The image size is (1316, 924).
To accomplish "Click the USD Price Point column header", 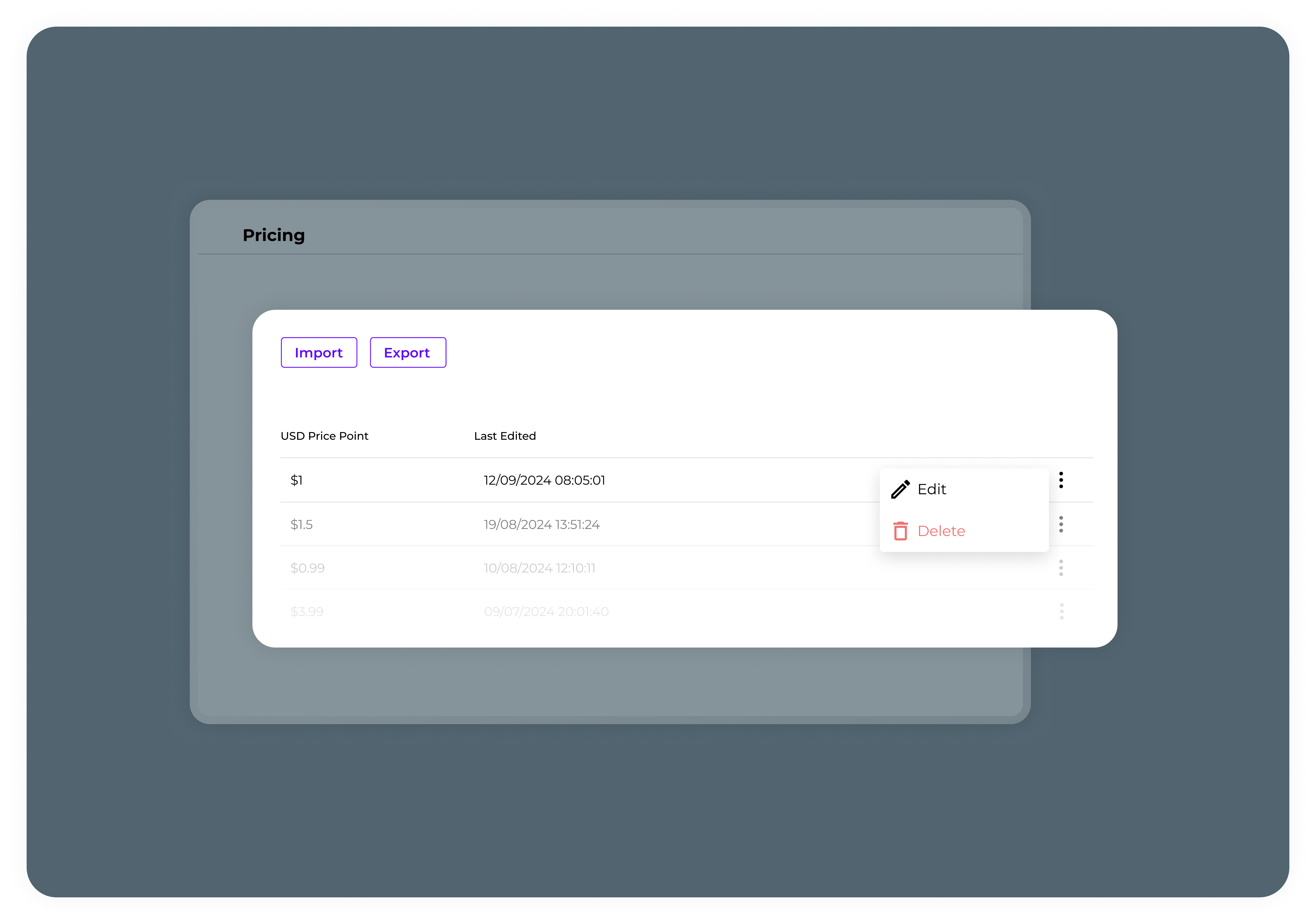I will pyautogui.click(x=324, y=436).
